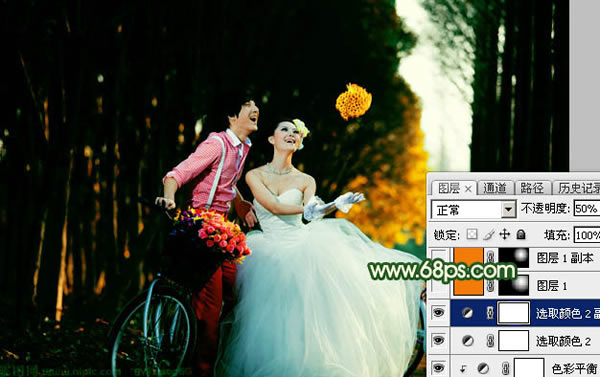Switch to the 通道 tab

tap(495, 188)
